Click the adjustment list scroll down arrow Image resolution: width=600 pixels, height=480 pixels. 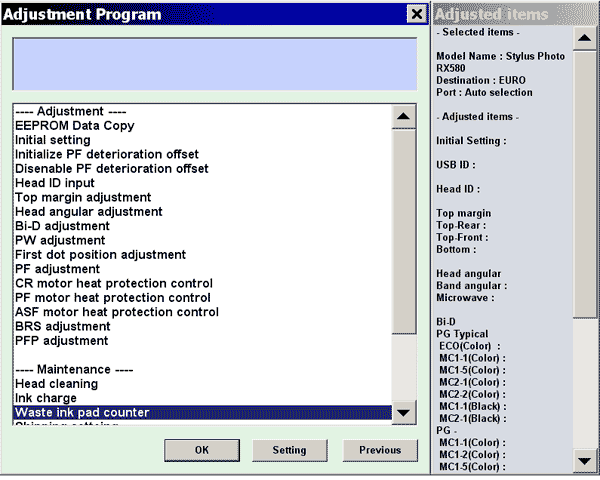coord(403,413)
